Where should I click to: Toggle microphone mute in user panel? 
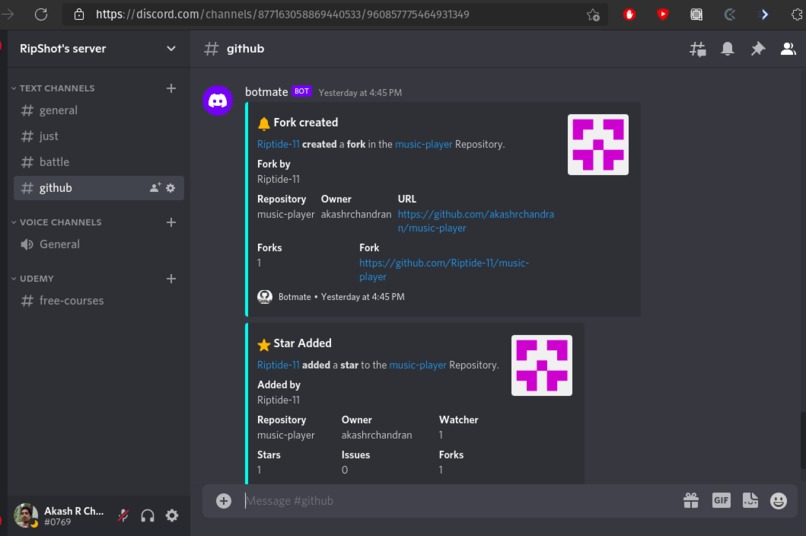point(123,515)
